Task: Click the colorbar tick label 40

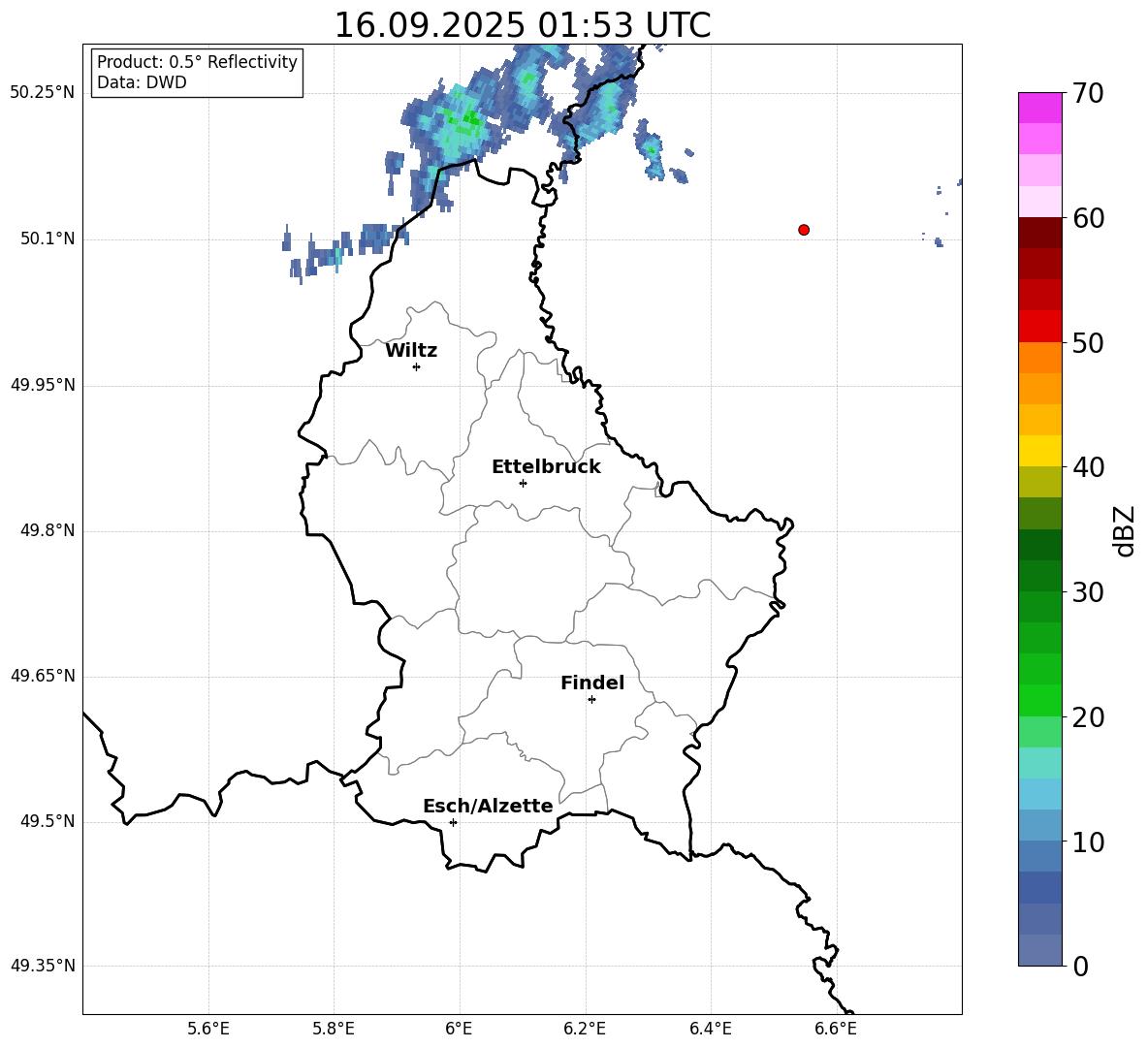Action: click(x=1088, y=467)
